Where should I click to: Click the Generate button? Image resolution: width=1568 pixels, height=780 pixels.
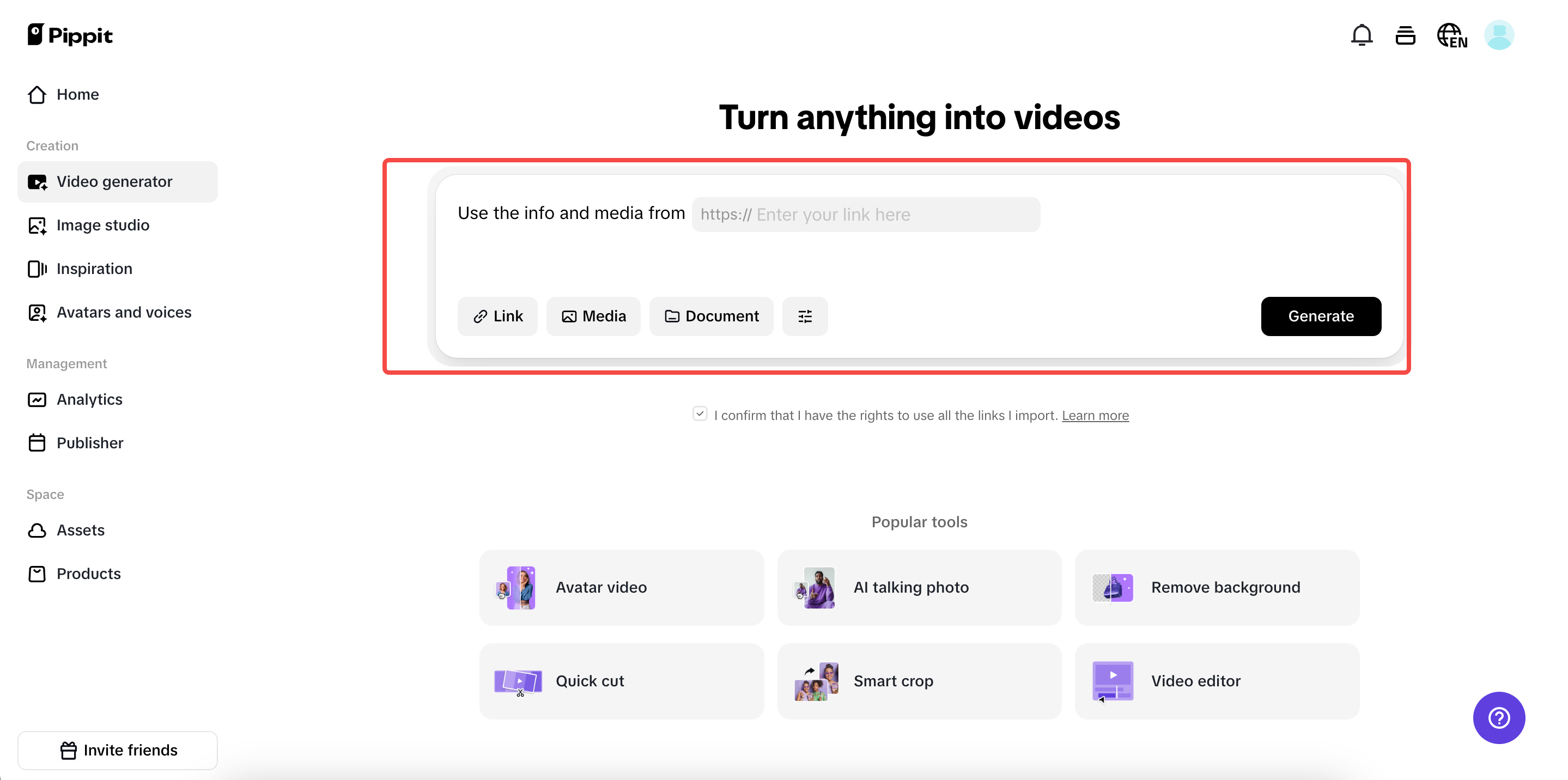click(1321, 316)
